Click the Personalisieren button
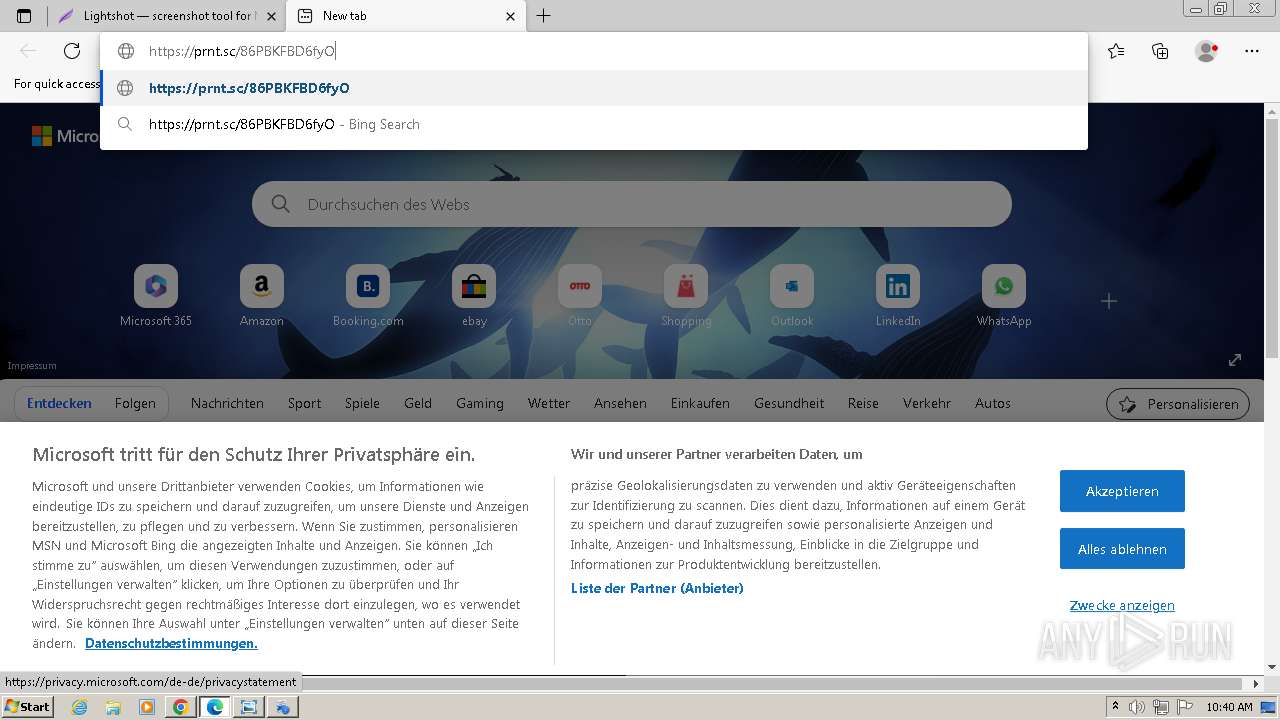 click(1178, 404)
